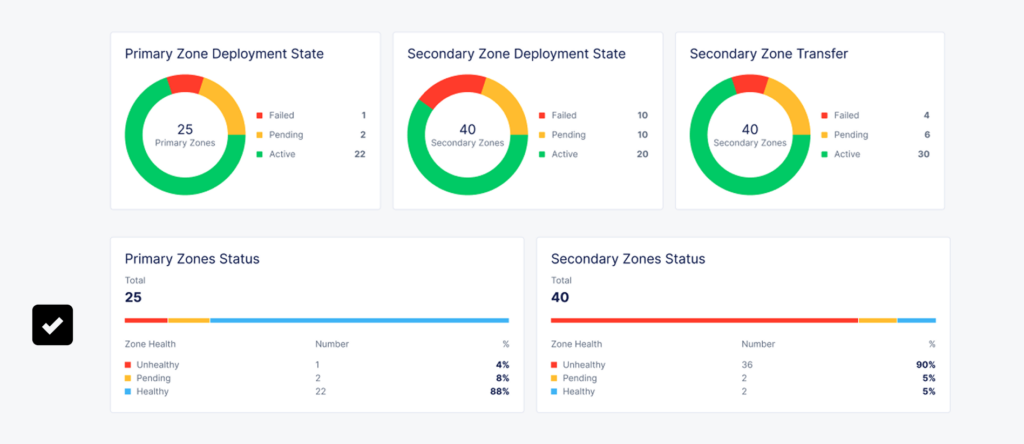The height and width of the screenshot is (444, 1024).
Task: Click the yellow segment of the Primary Zone Deployment donut
Action: click(x=226, y=105)
